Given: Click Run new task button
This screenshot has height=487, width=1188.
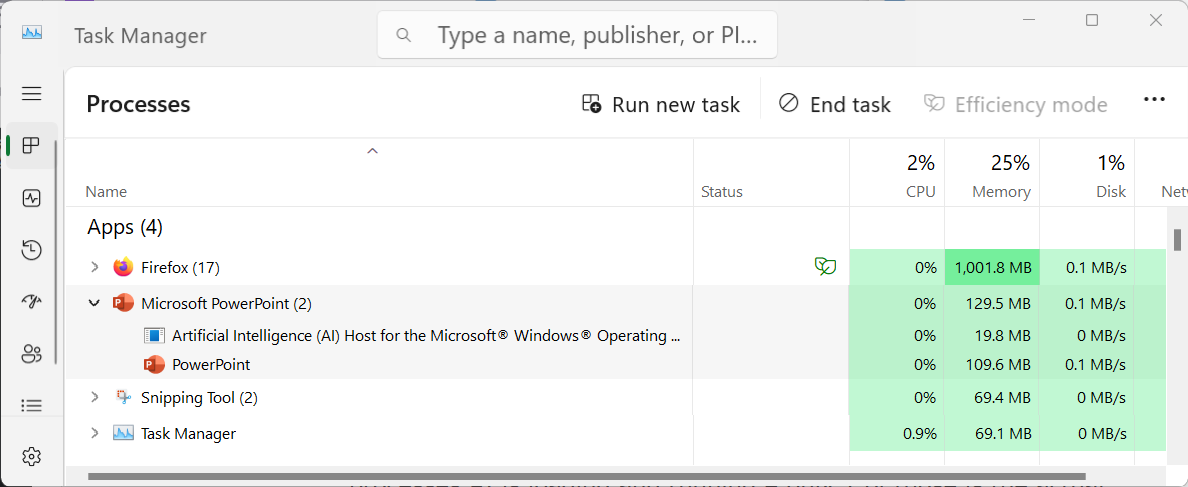Looking at the screenshot, I should (x=661, y=104).
